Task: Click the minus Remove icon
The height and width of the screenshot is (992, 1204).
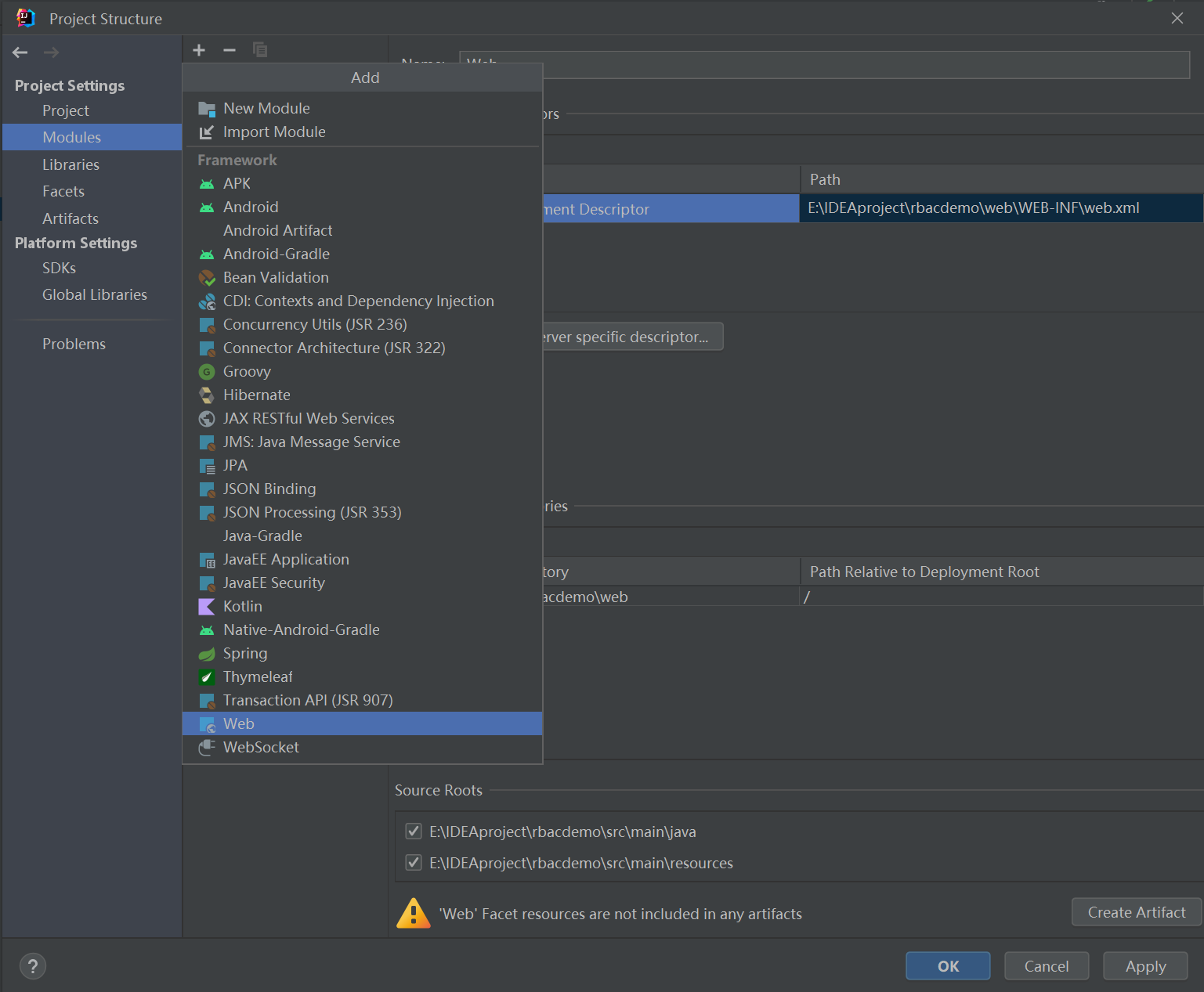Action: (x=230, y=50)
